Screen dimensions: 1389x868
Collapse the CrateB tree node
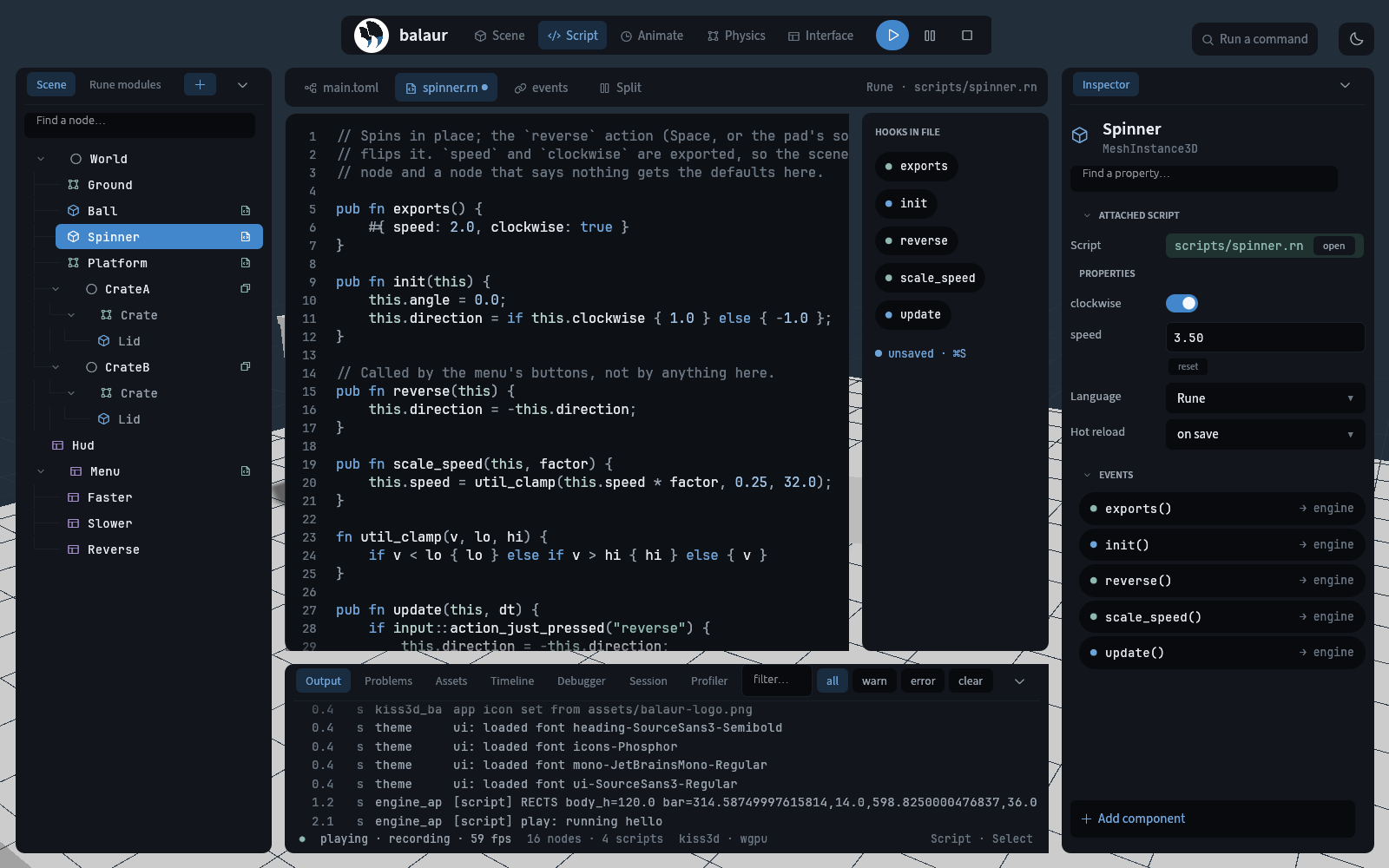56,367
